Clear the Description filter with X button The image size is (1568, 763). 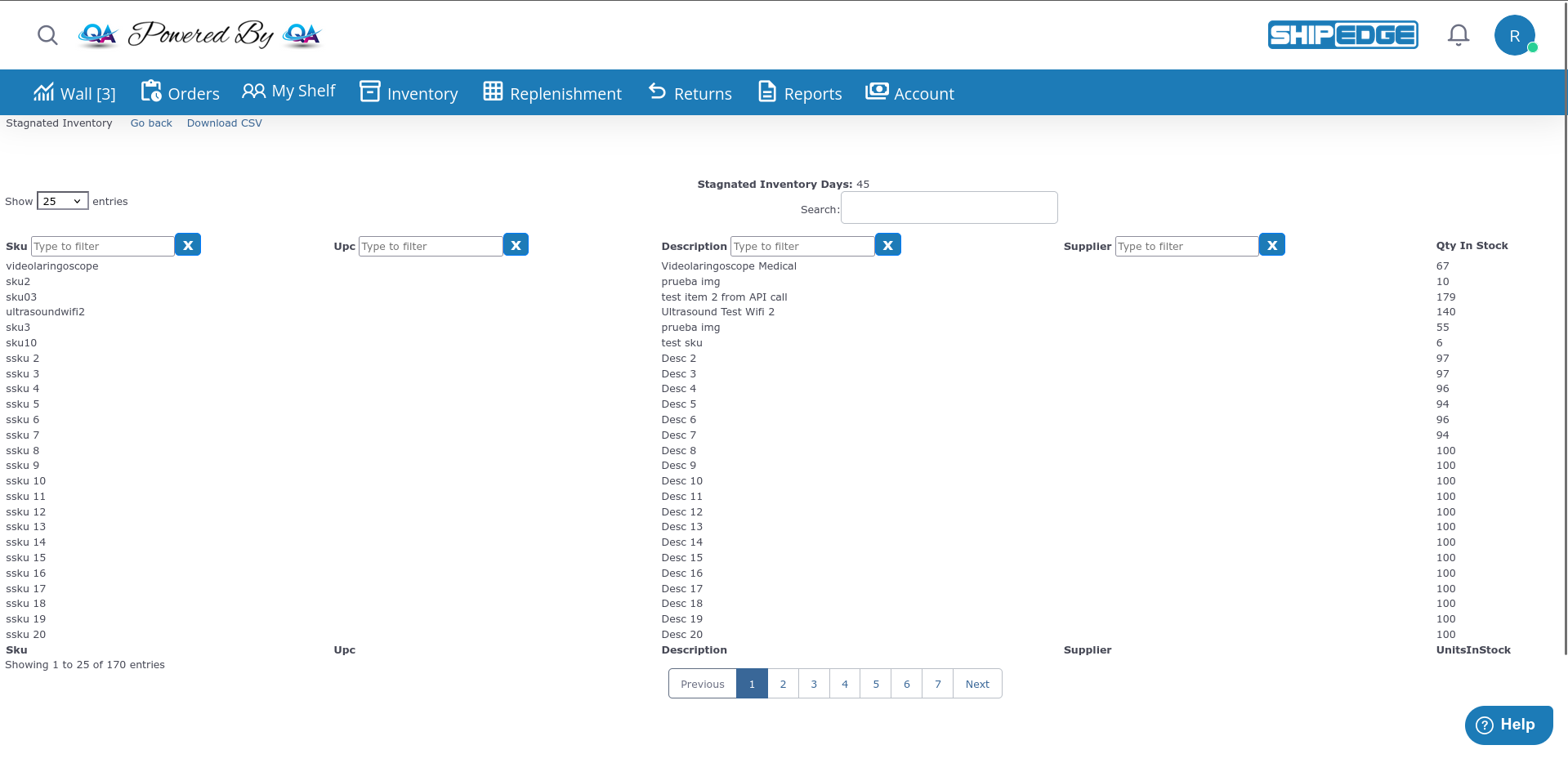[887, 245]
